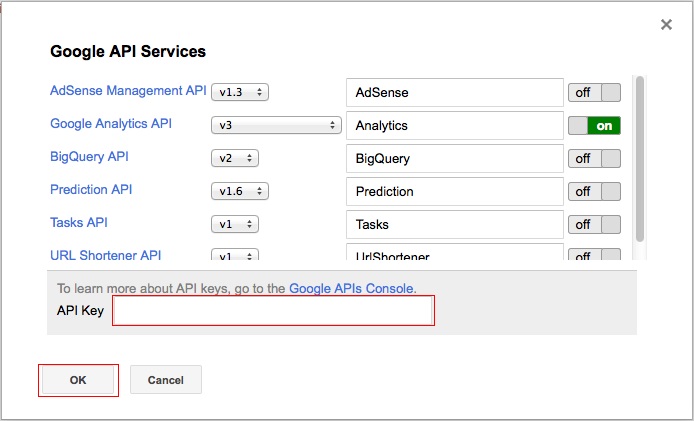Open Google Analytics API v3 version dropdown
Viewport: 694px width, 421px height.
tap(276, 125)
